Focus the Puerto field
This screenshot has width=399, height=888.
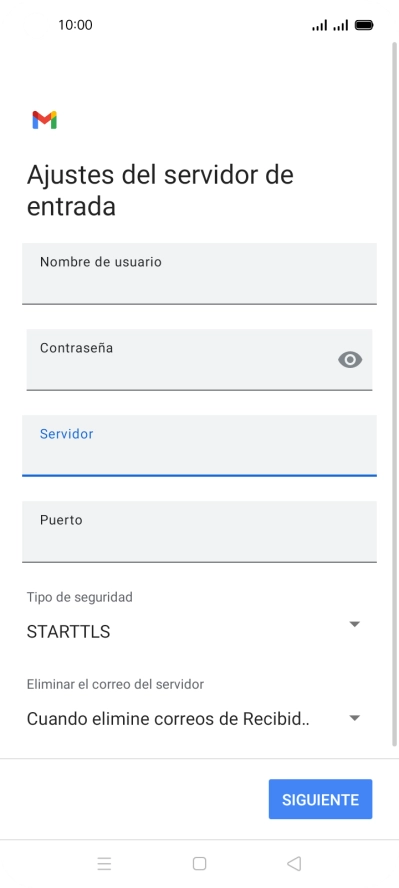[199, 532]
